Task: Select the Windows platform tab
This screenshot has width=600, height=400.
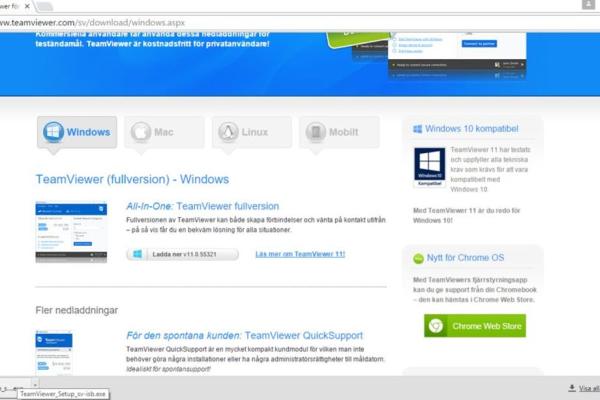Action: click(x=77, y=132)
